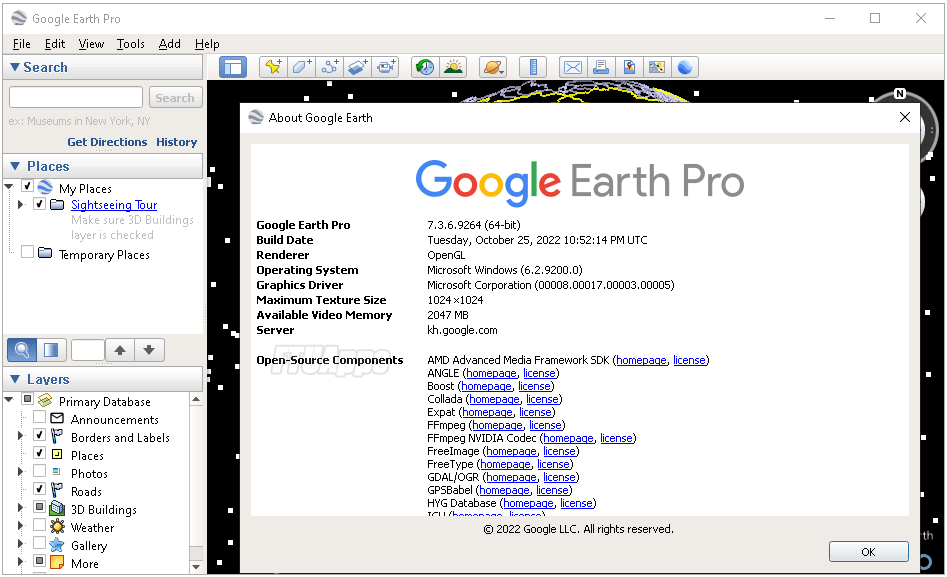947x577 pixels.
Task: Collapse the Search panel triangle
Action: coord(15,67)
